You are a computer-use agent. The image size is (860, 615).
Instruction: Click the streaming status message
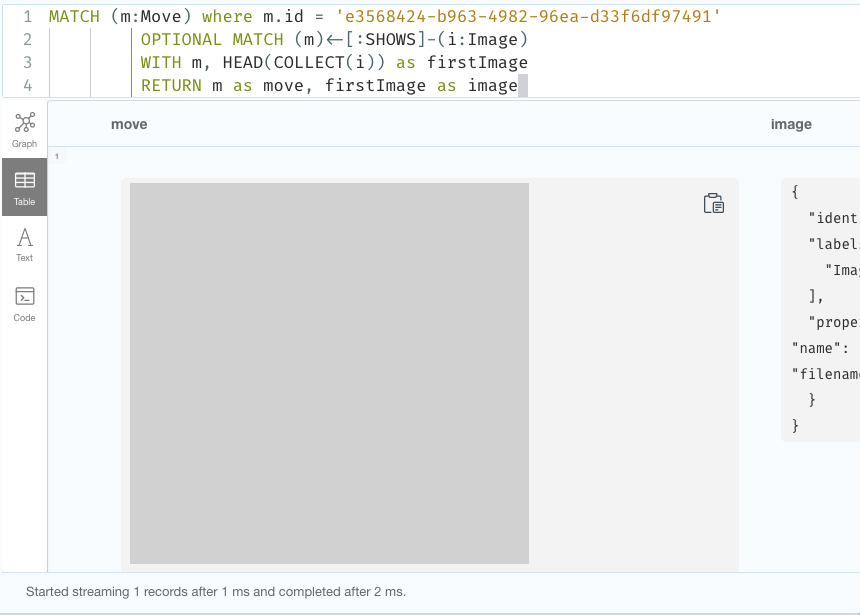click(216, 592)
